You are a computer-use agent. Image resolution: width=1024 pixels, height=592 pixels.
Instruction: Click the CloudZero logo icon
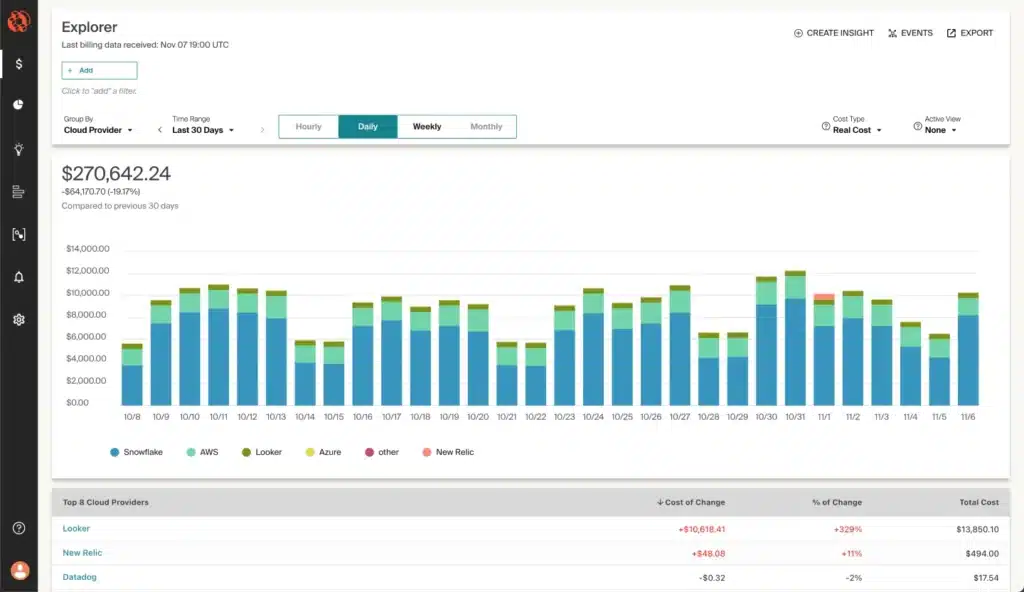coord(18,22)
